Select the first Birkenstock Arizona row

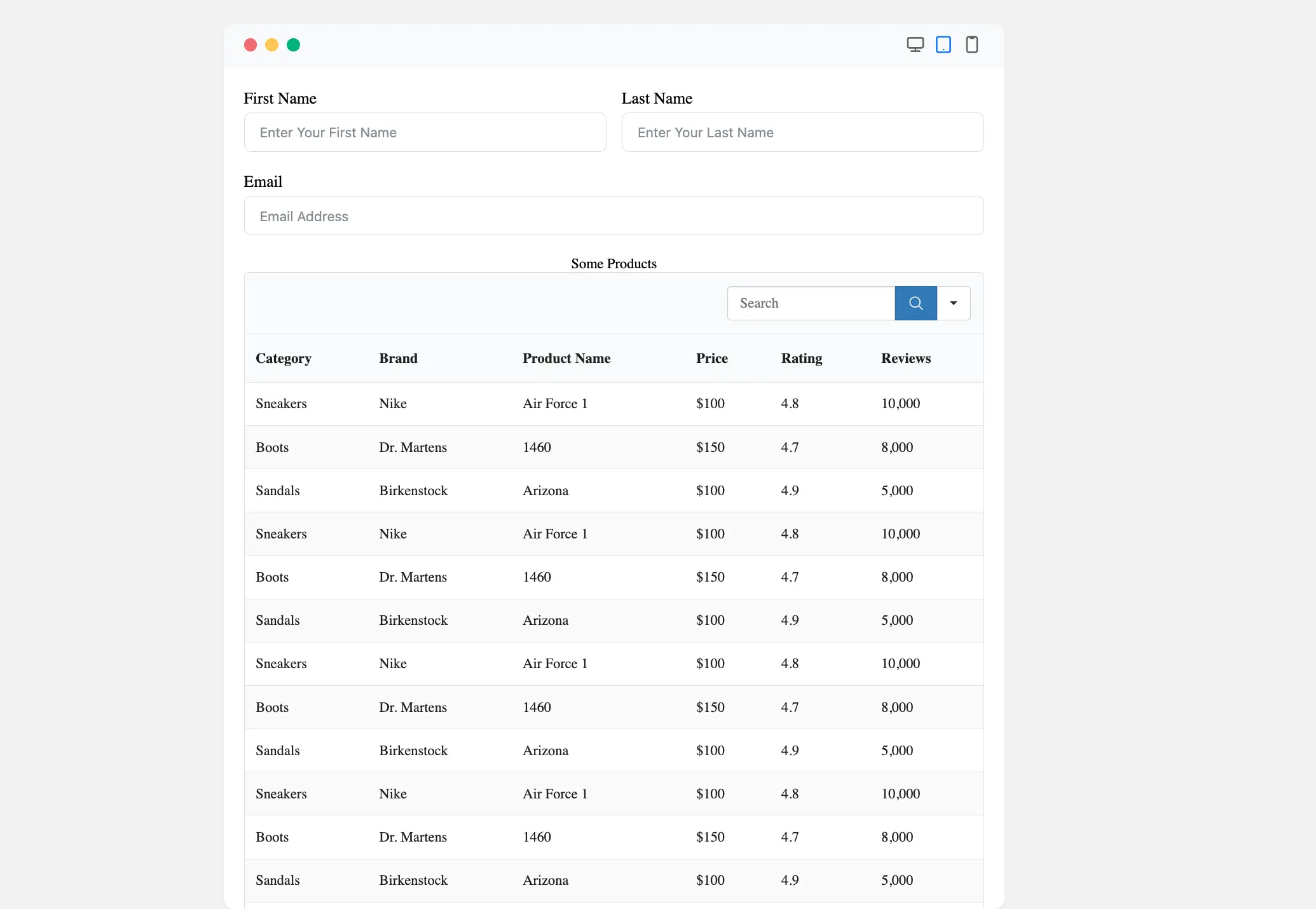tap(613, 491)
